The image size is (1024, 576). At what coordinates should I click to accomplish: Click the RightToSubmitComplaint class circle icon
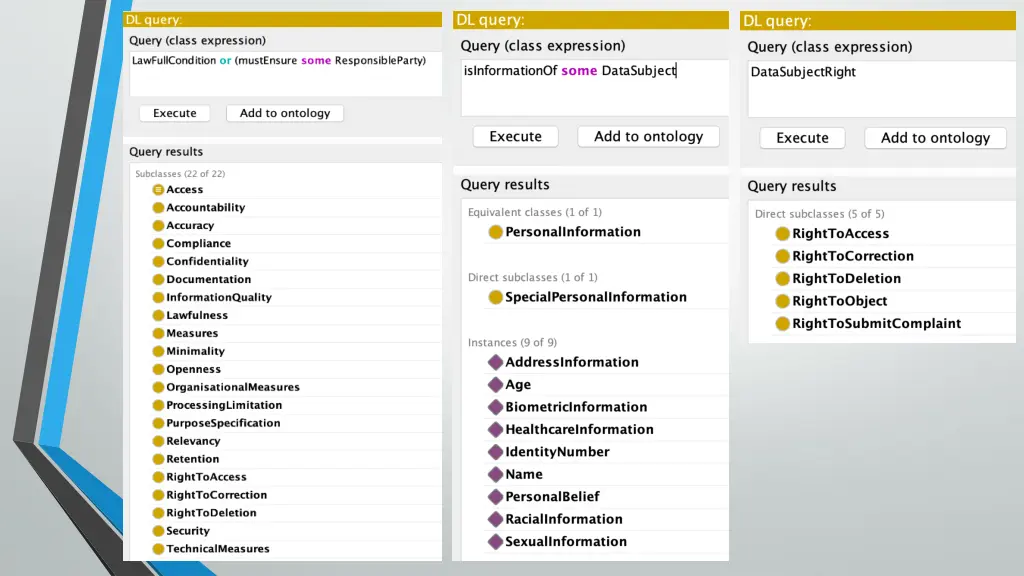tap(782, 323)
